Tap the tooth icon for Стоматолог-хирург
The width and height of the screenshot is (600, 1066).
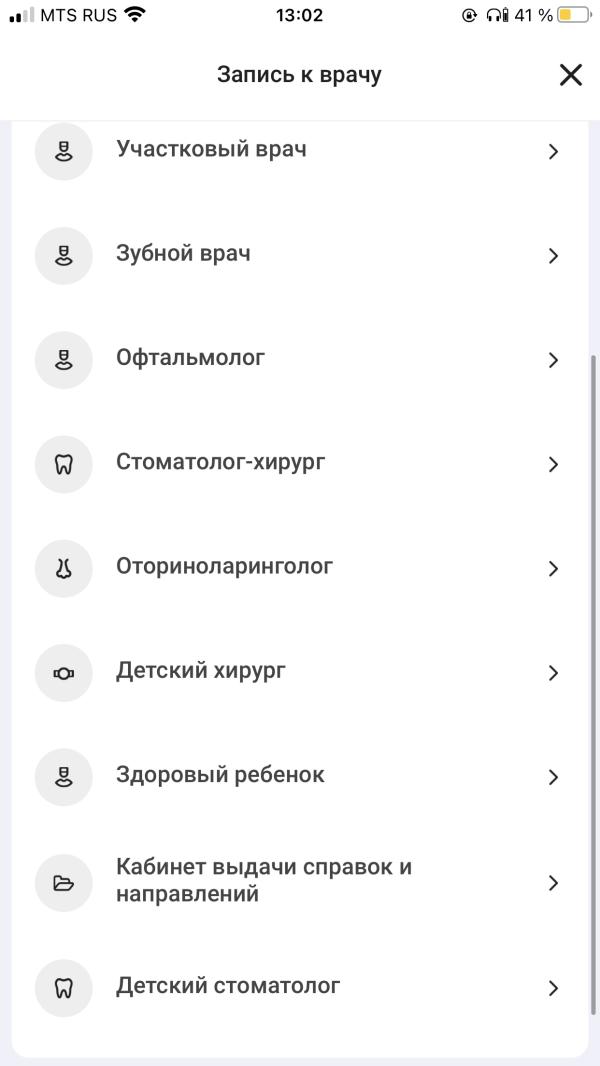63,464
